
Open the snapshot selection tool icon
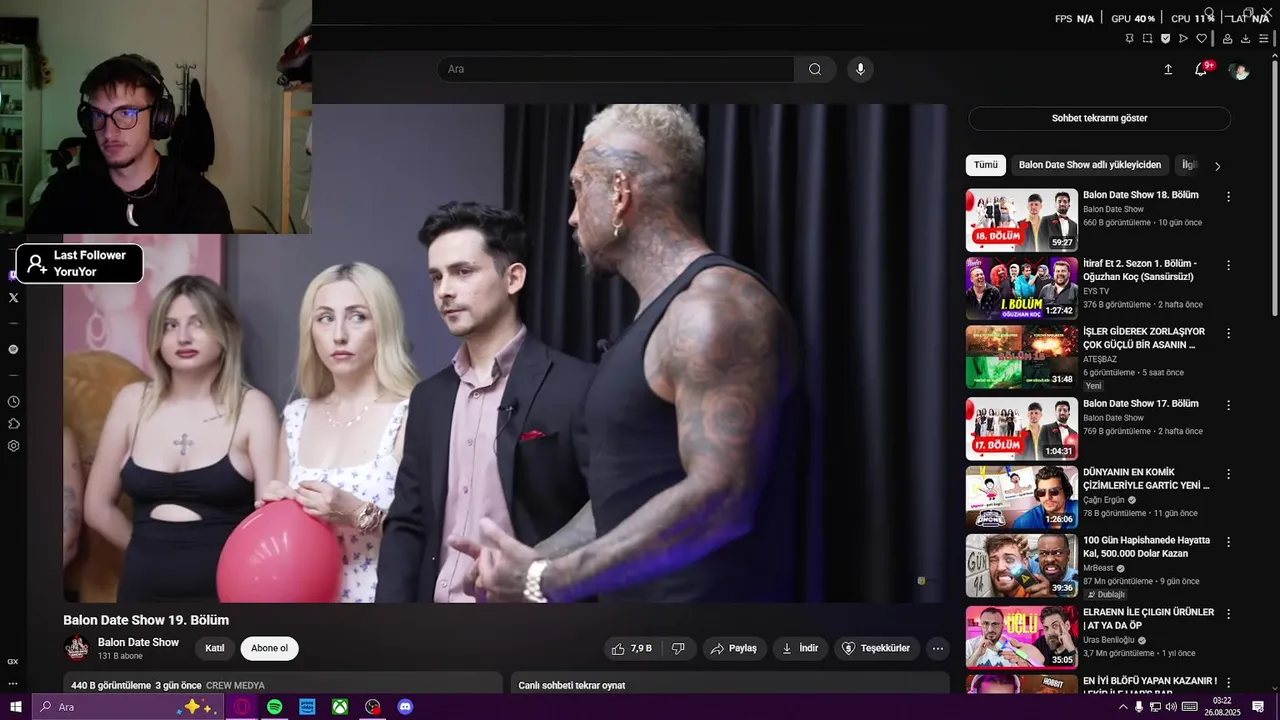pyautogui.click(x=1147, y=39)
